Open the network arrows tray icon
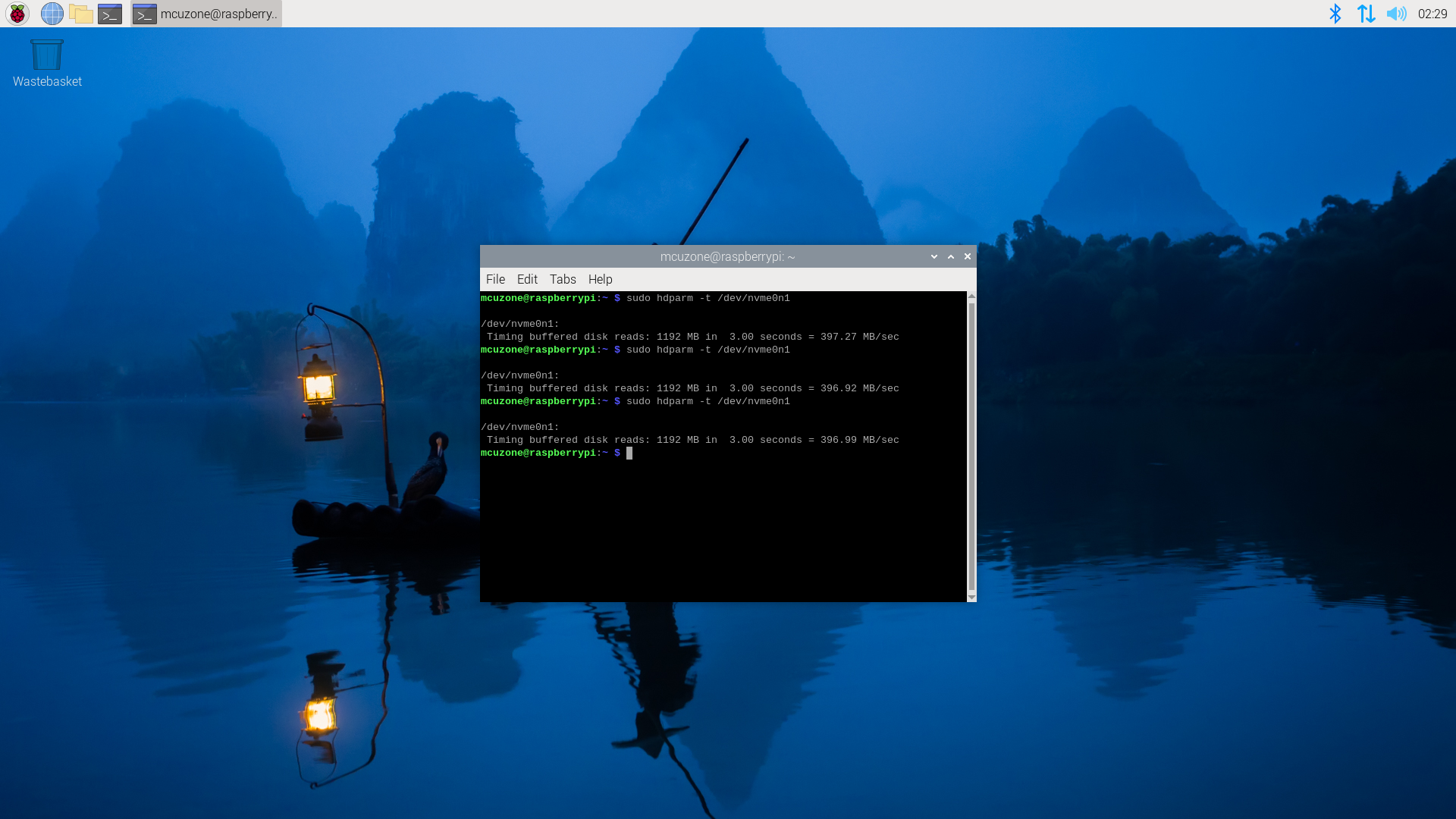 [1366, 14]
